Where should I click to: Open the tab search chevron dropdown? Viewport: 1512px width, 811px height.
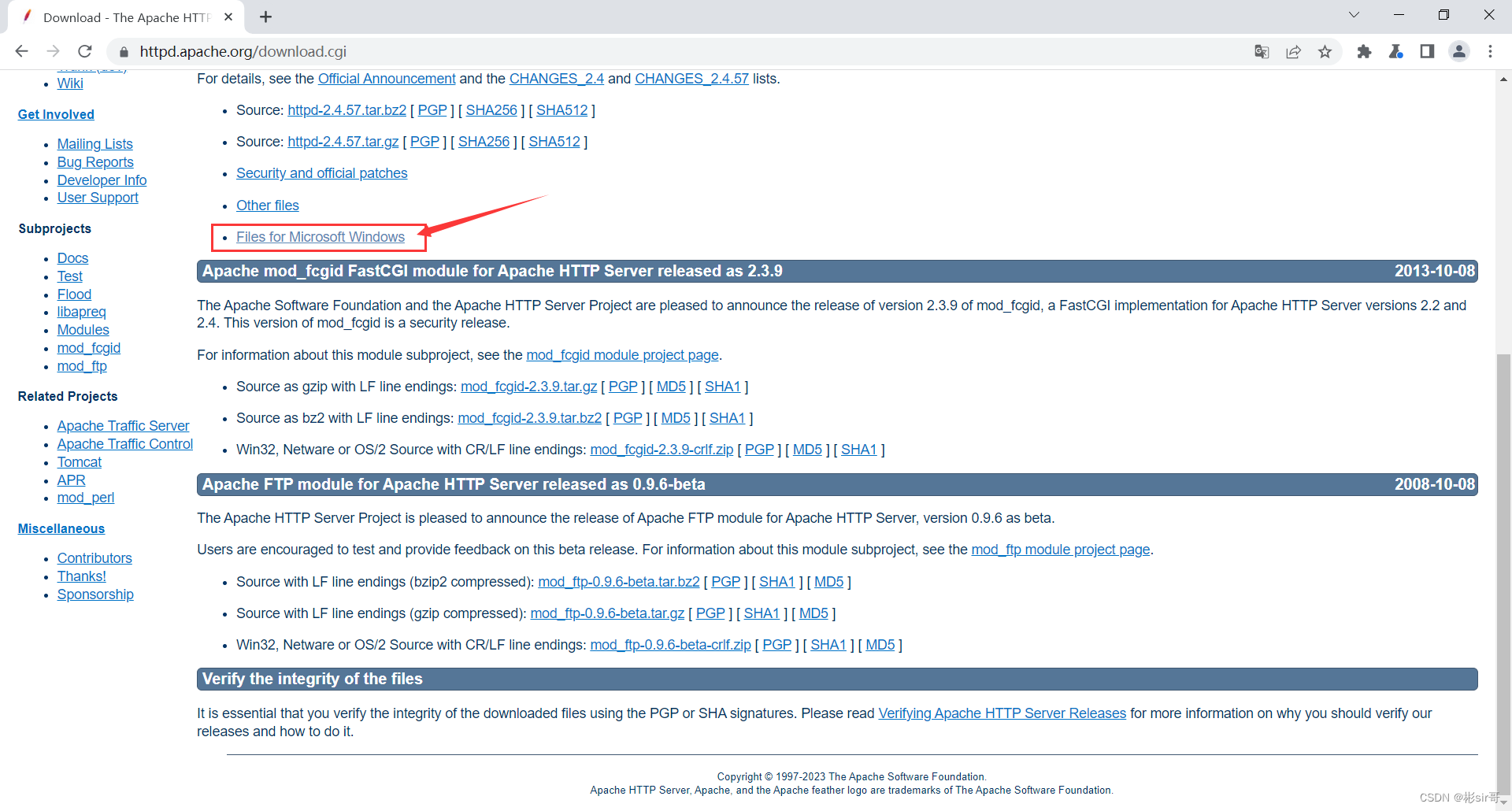[x=1354, y=15]
